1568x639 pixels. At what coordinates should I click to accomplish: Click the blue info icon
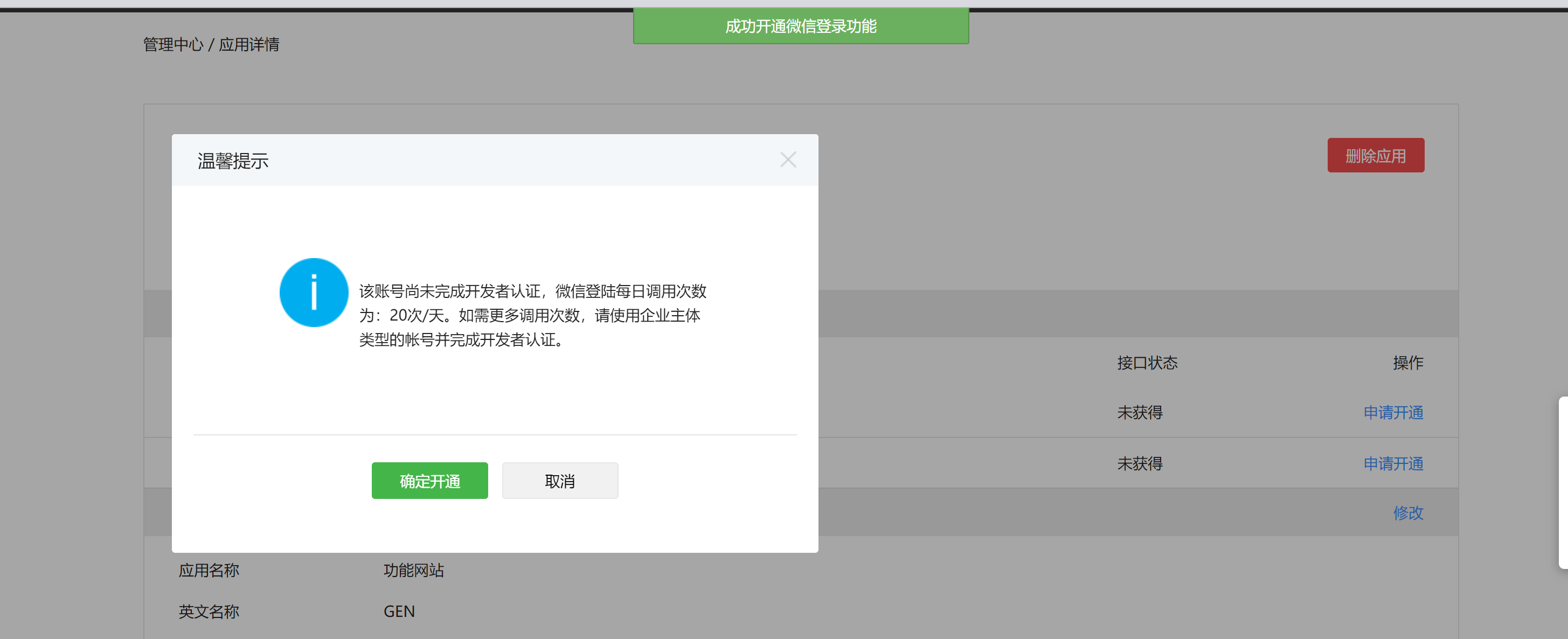click(x=314, y=293)
